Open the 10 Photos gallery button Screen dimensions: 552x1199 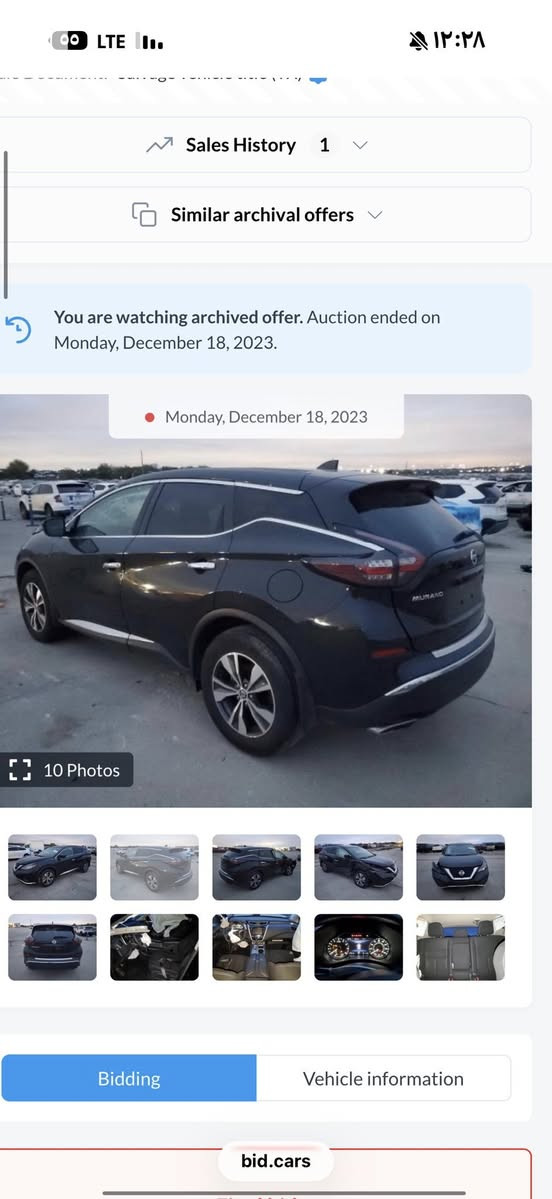click(67, 770)
